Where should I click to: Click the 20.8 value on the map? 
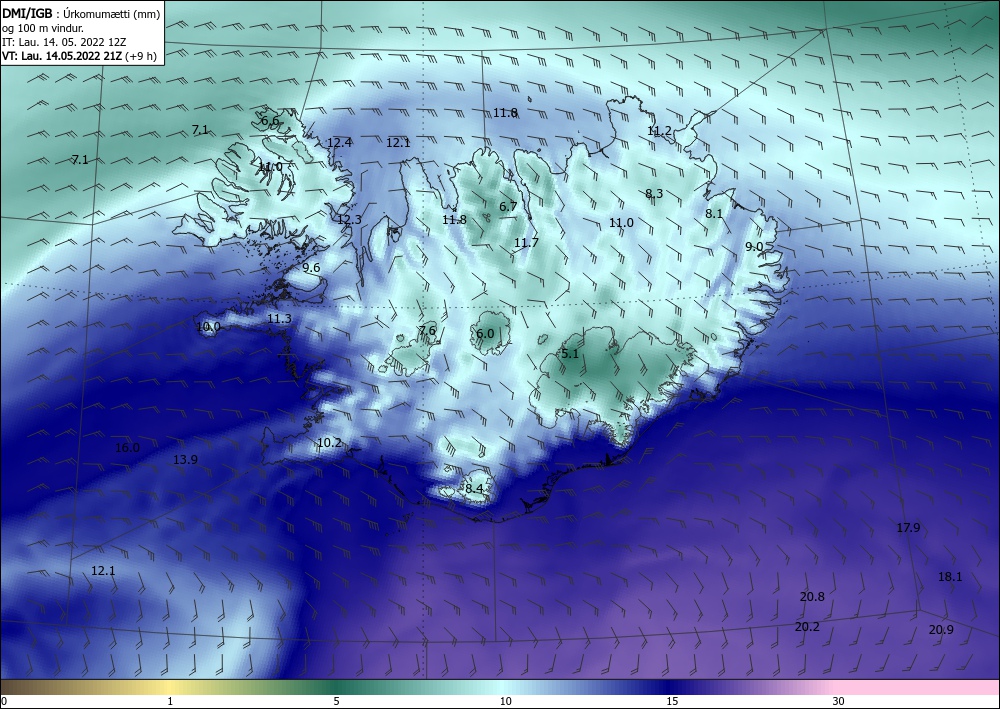(x=812, y=597)
